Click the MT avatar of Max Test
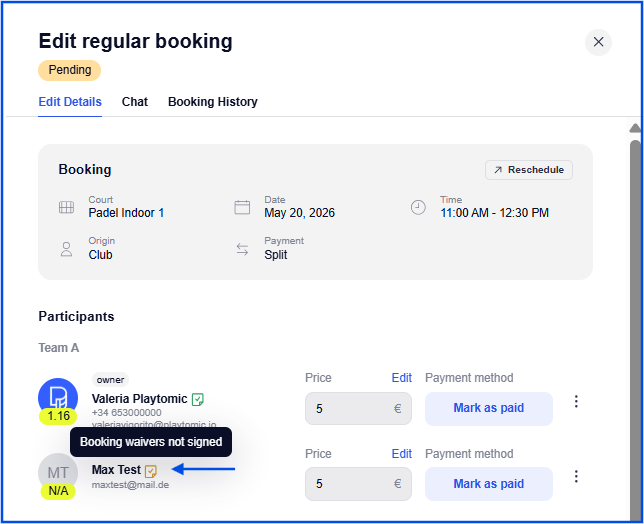Image resolution: width=644 pixels, height=524 pixels. (x=58, y=473)
